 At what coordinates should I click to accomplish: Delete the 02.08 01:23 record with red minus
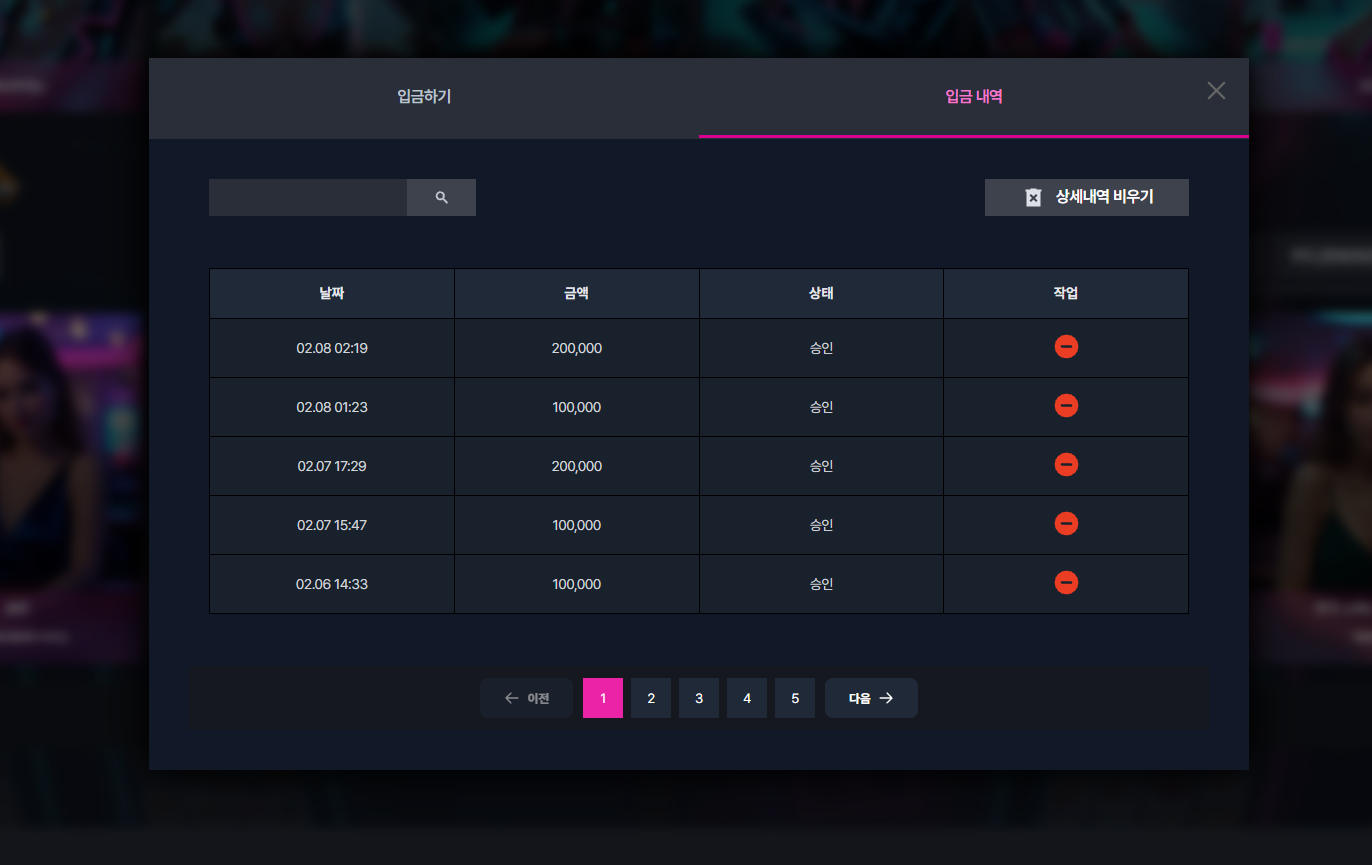point(1066,406)
